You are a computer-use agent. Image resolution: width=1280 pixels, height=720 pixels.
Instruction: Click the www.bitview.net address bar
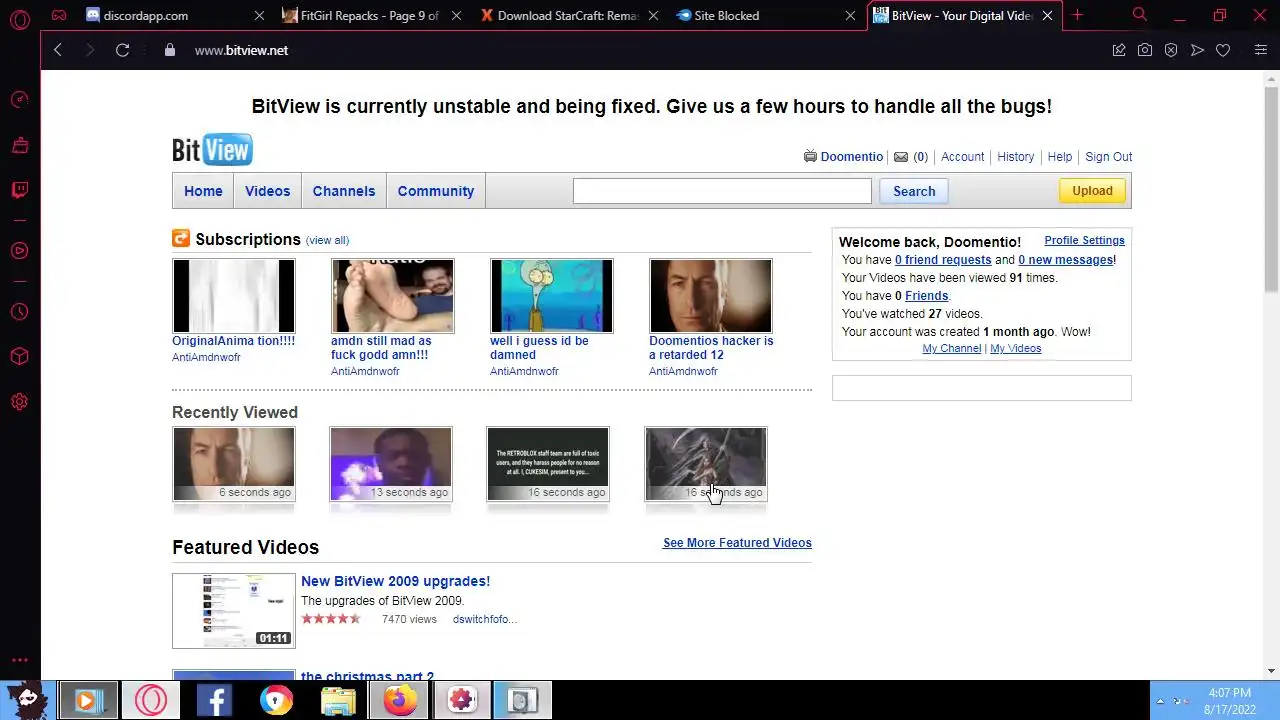[241, 50]
